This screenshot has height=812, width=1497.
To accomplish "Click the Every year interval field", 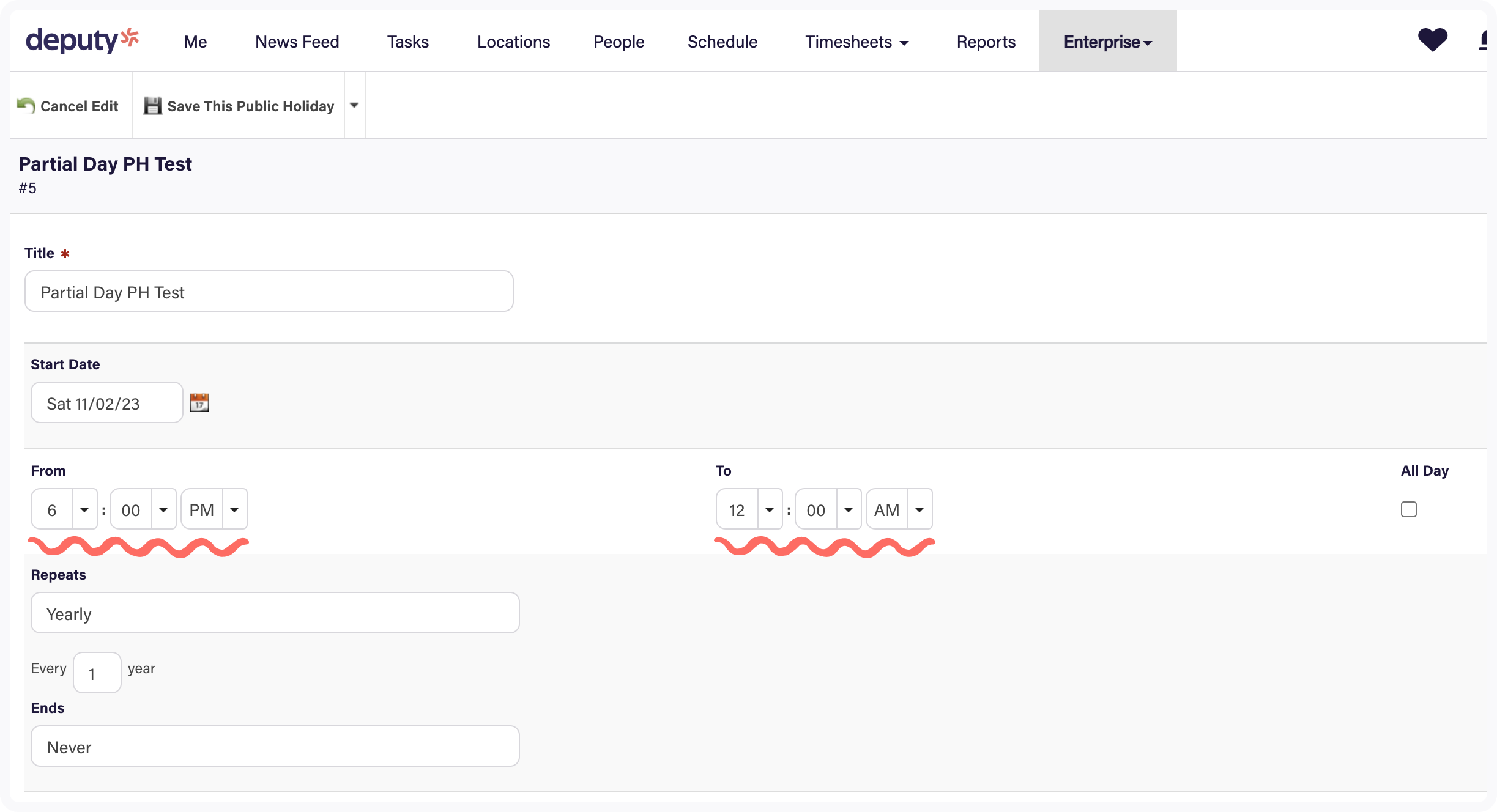I will [97, 673].
